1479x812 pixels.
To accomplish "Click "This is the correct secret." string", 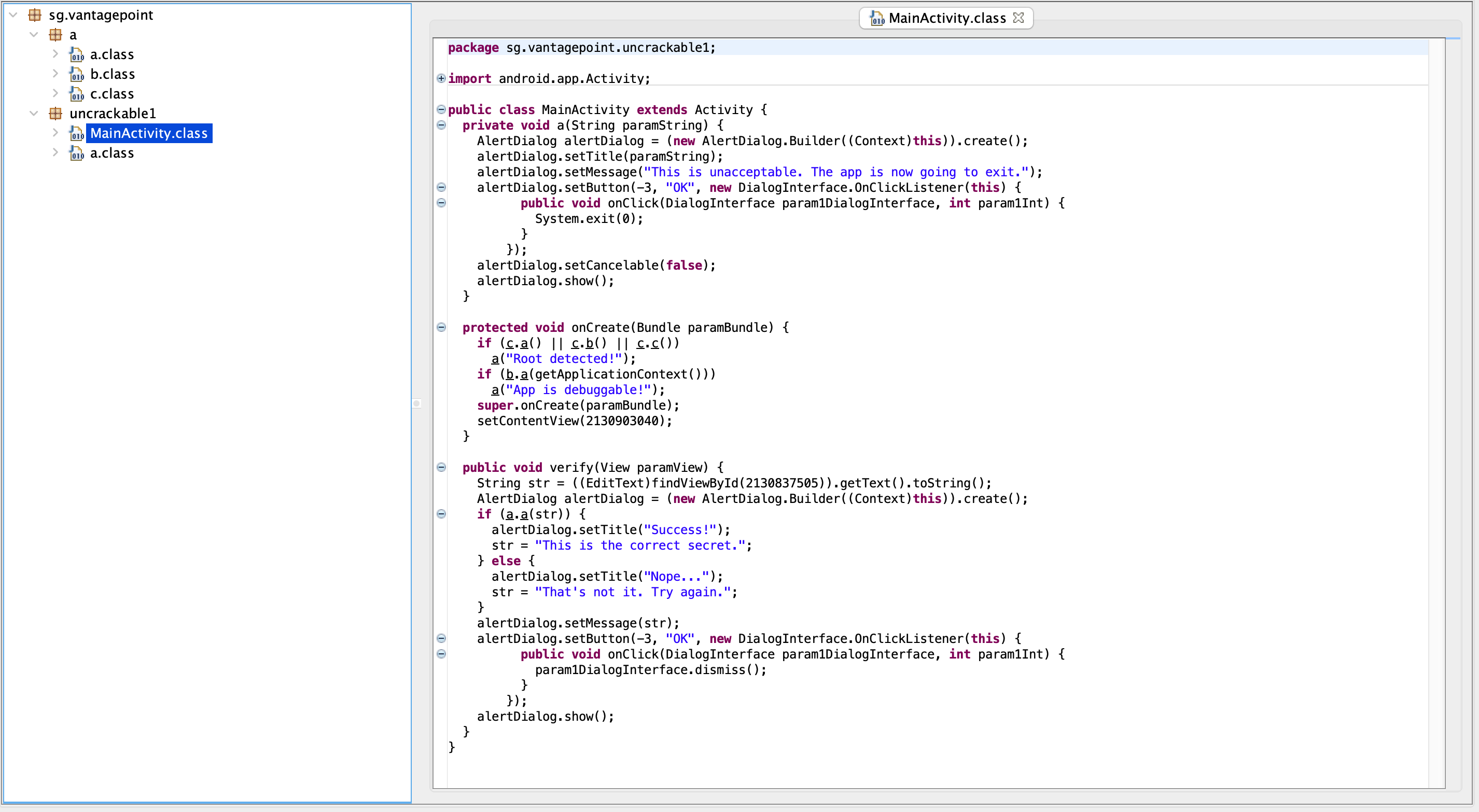I will click(640, 545).
